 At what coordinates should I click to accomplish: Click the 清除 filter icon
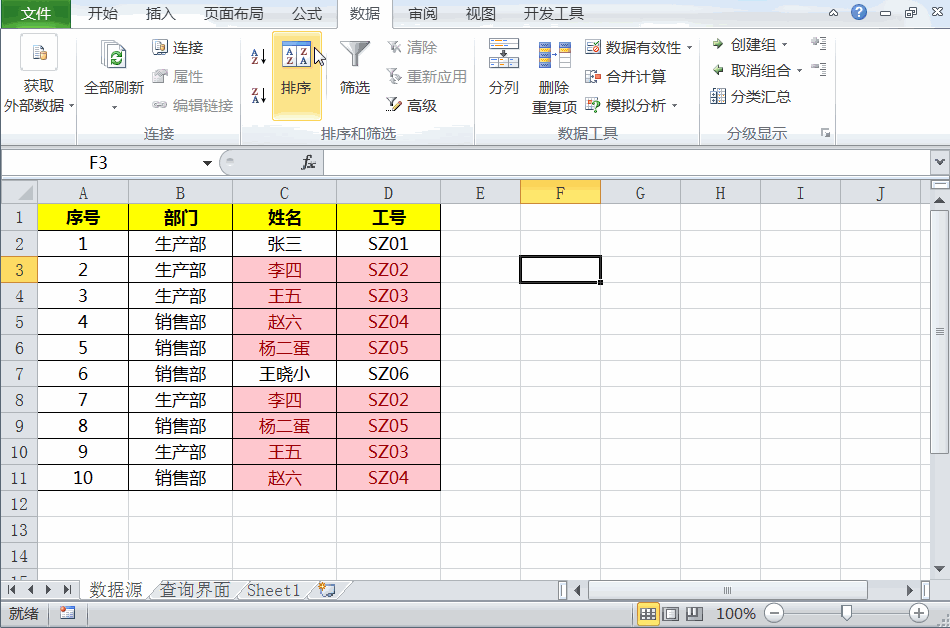pos(394,47)
